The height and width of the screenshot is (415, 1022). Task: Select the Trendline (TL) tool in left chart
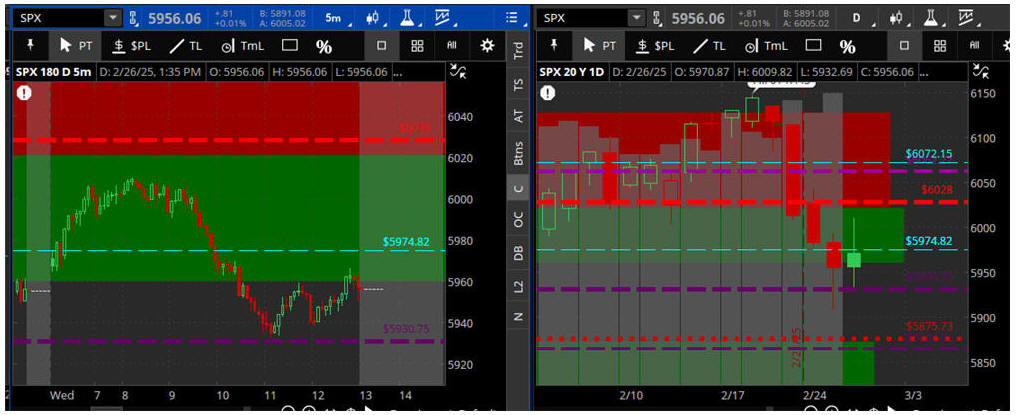click(x=183, y=45)
